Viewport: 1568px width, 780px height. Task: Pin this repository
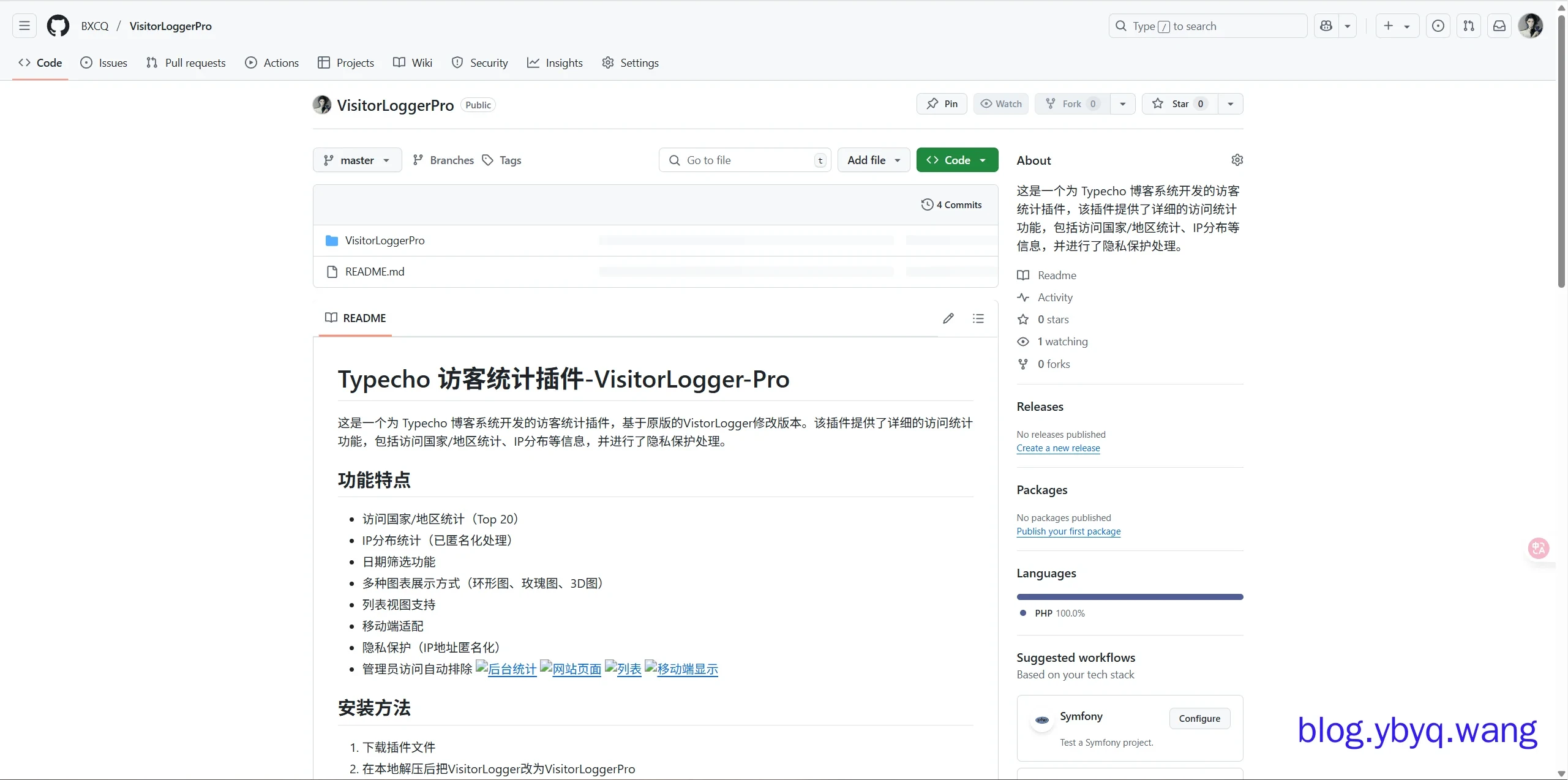click(942, 103)
